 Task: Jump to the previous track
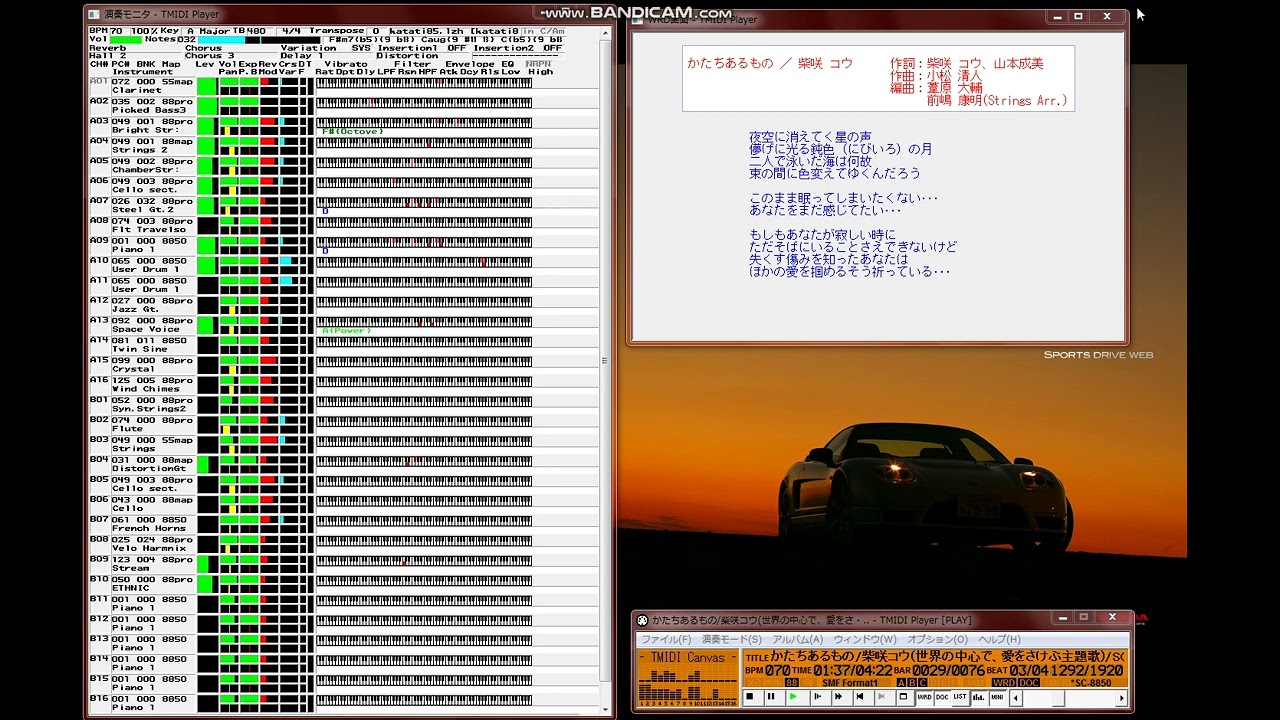point(859,697)
